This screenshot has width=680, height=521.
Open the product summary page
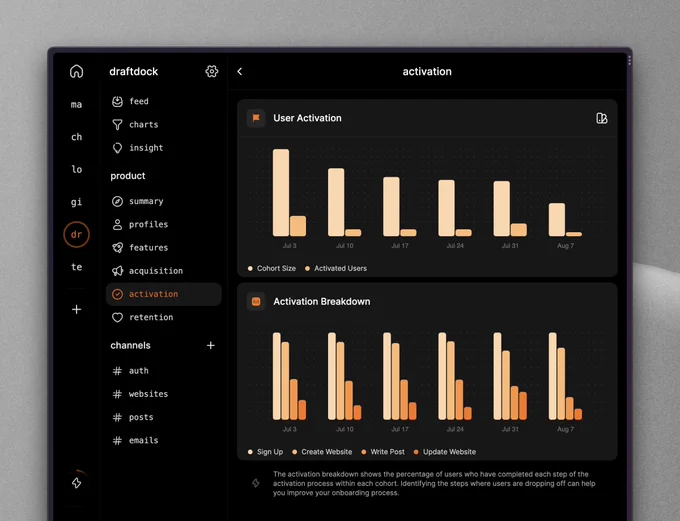[x=163, y=201]
